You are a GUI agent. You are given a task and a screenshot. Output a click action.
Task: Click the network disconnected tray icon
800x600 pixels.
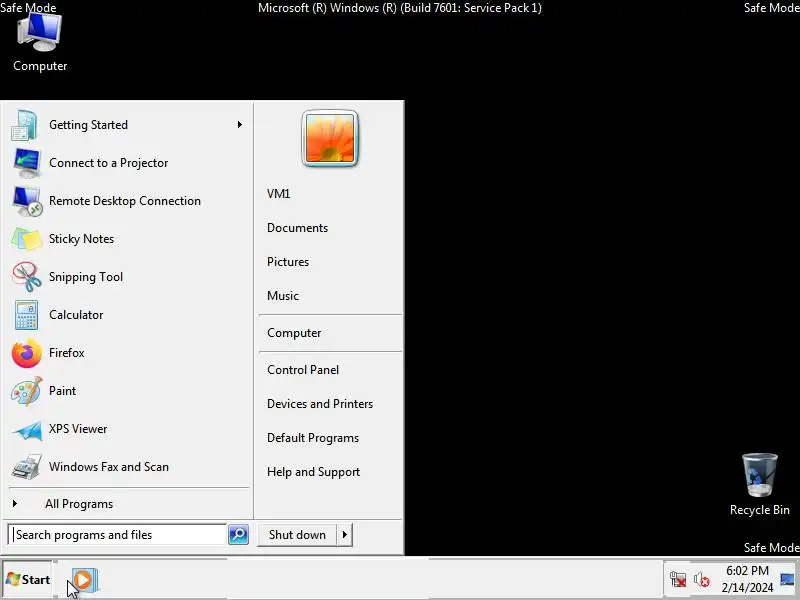point(678,580)
